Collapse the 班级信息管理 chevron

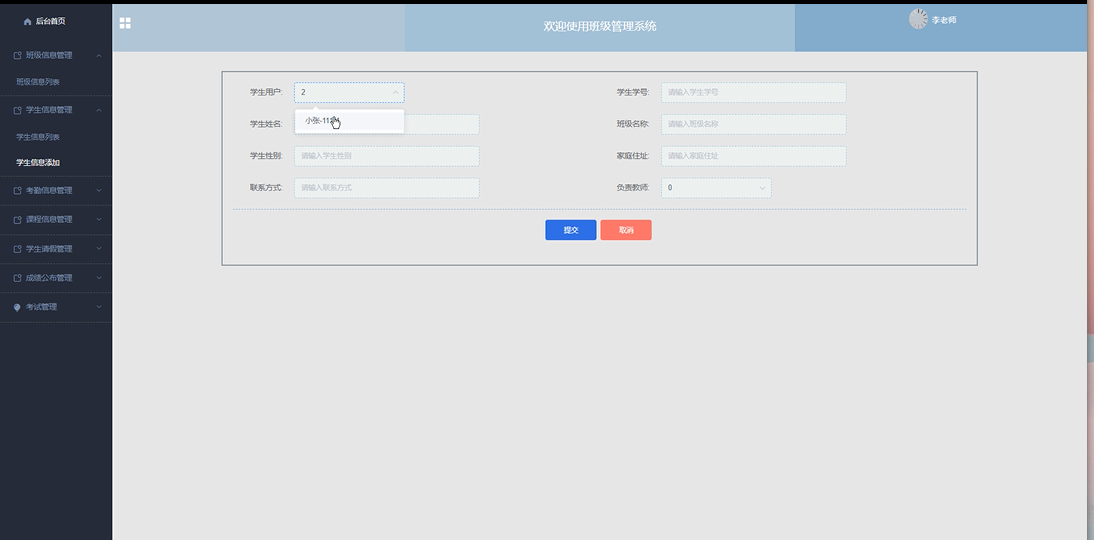point(98,55)
